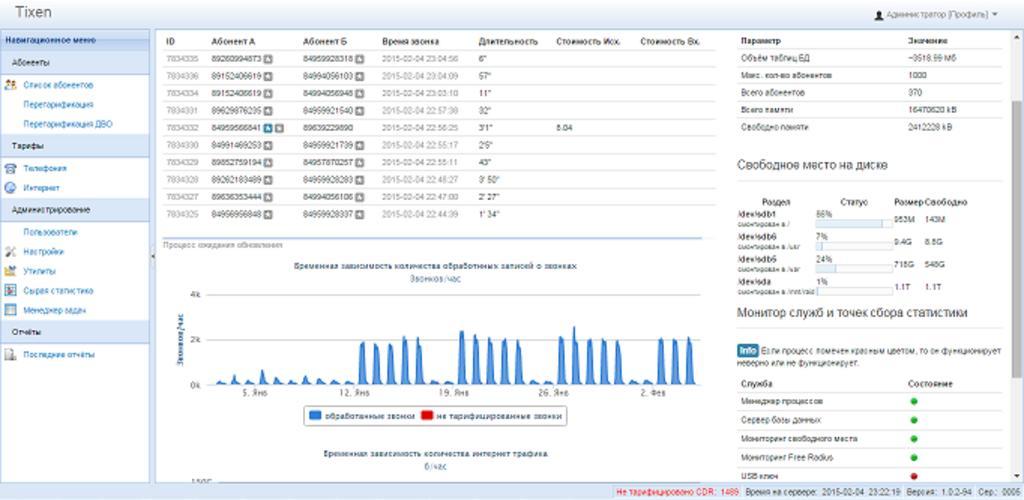The width and height of the screenshot is (1024, 500).
Task: Open the Пользователи menu item
Action: [51, 231]
